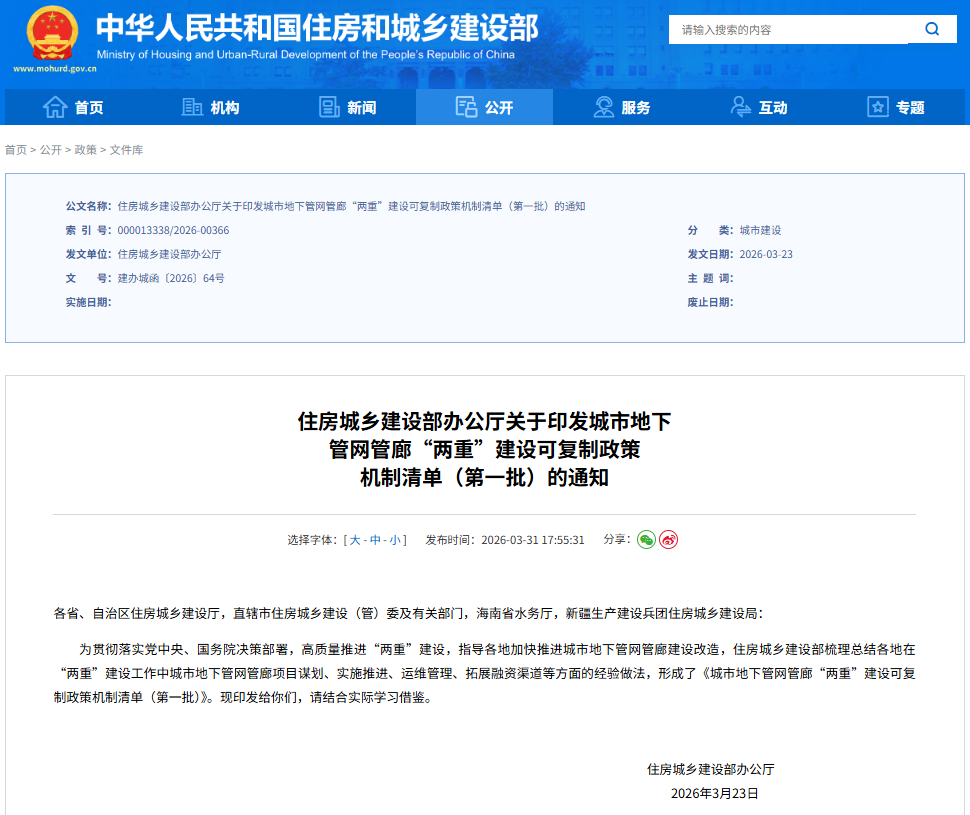Click the people icon beside 互动

click(741, 107)
